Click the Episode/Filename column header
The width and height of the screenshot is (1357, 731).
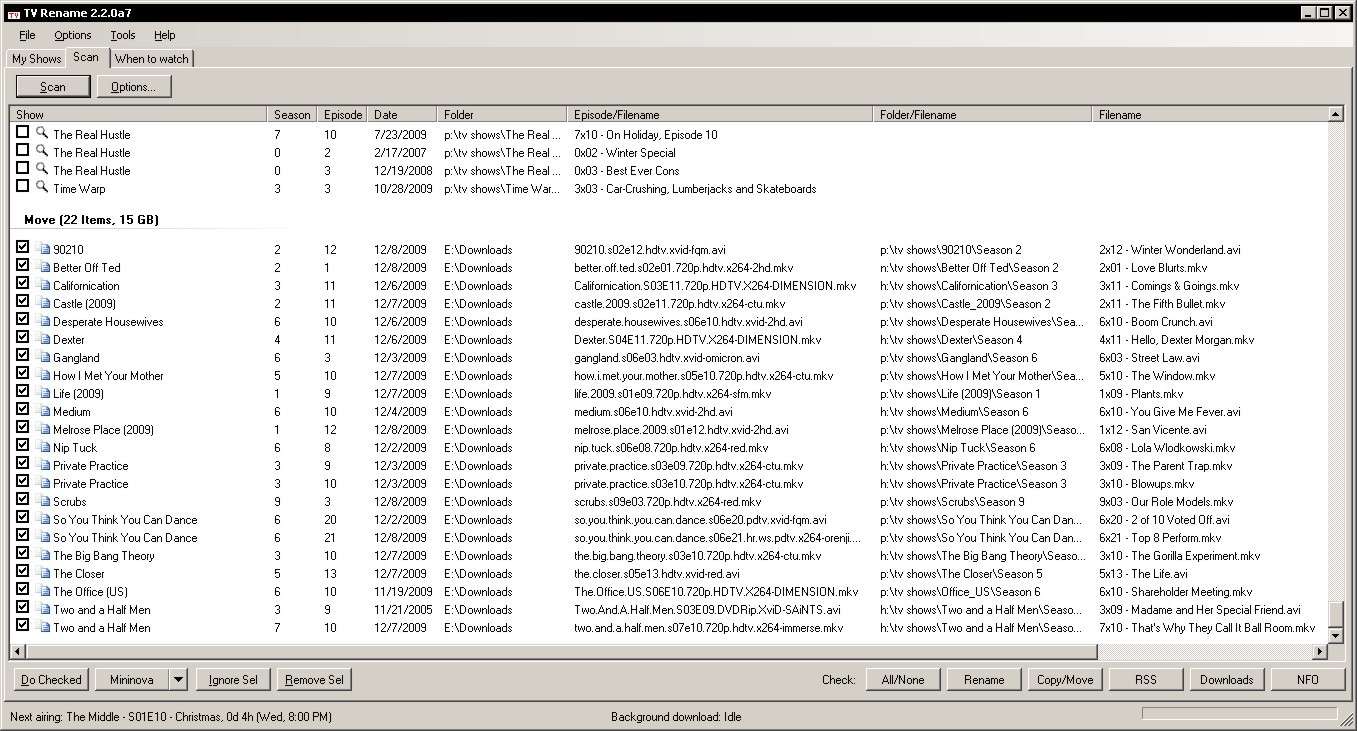(x=720, y=114)
